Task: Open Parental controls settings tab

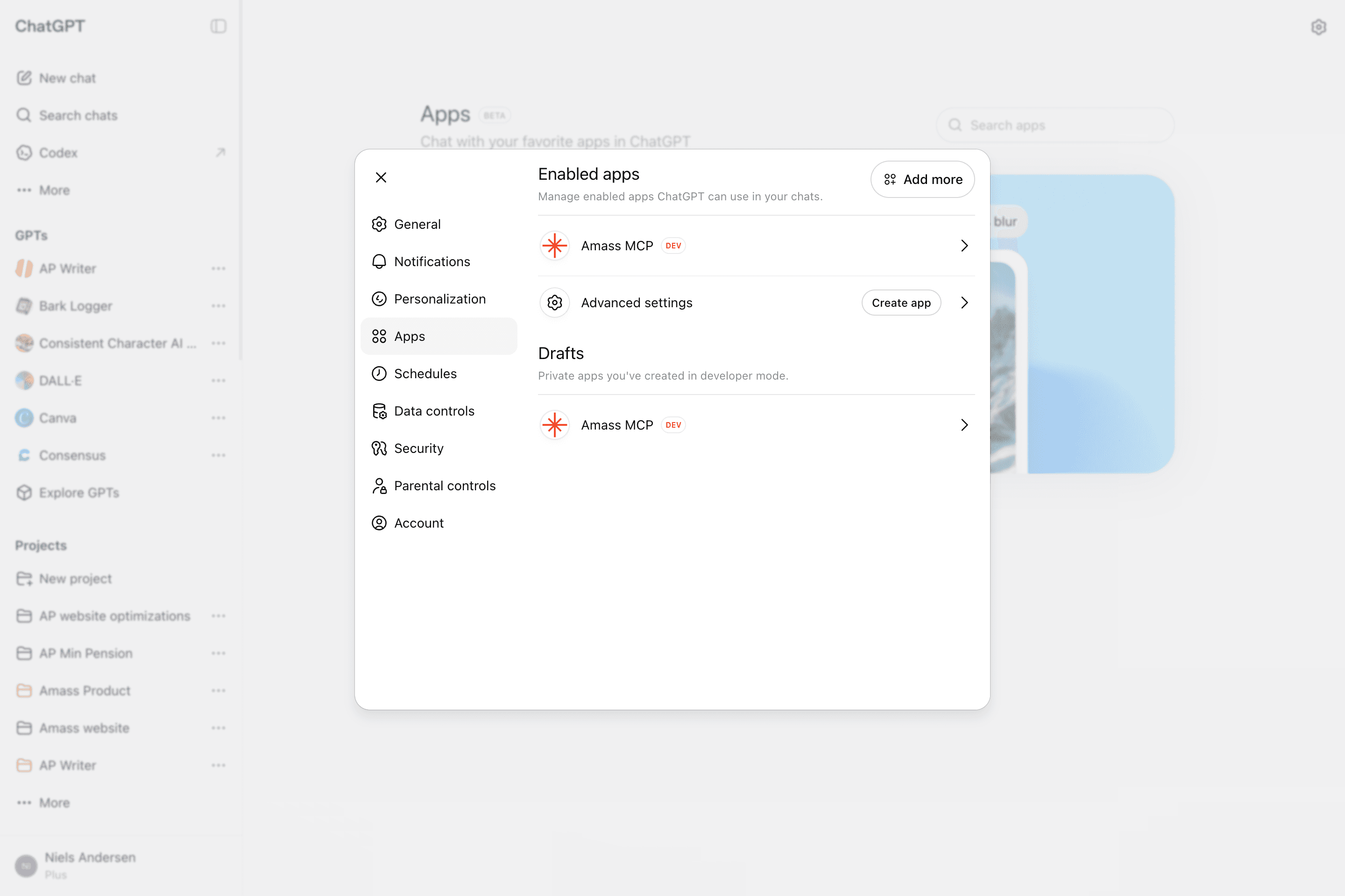Action: [439, 486]
